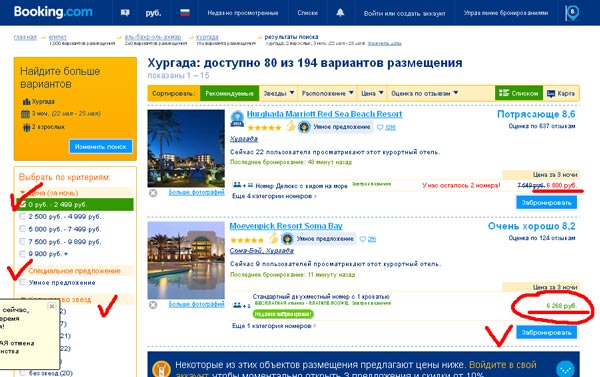Click the Booking pin badge icon in header
This screenshot has height=377, width=600.
pos(572,13)
